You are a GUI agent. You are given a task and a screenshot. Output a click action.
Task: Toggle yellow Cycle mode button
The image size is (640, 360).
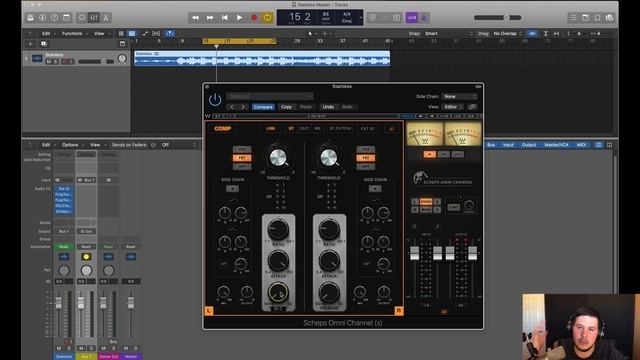[267, 18]
